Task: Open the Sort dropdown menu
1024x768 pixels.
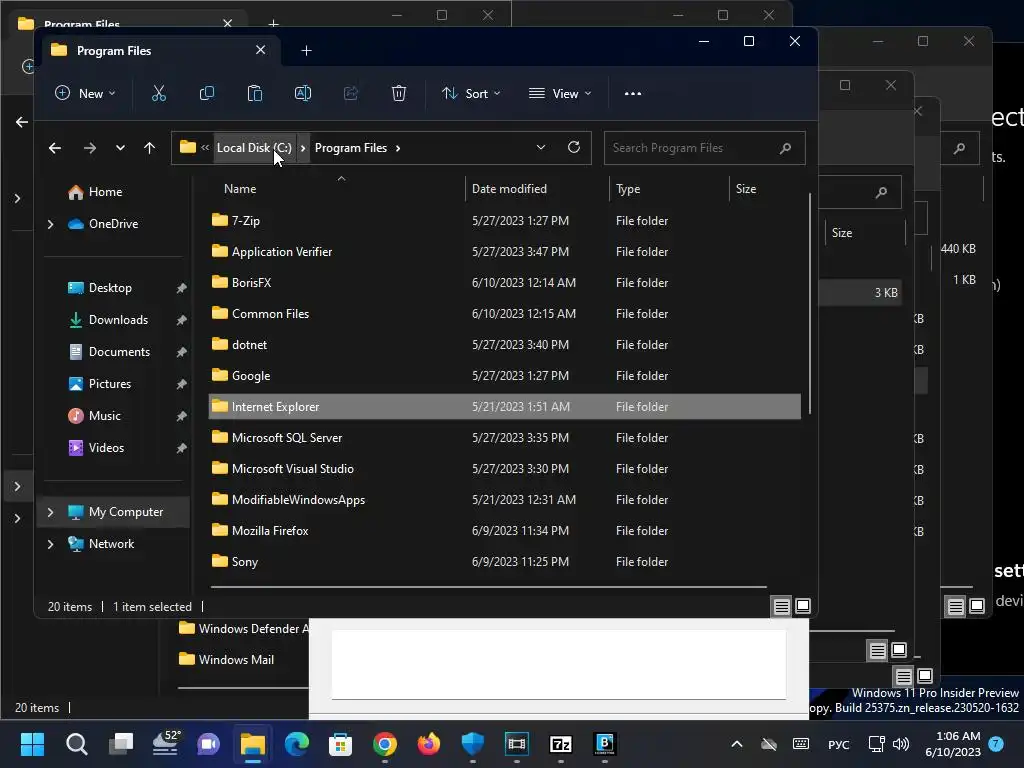Action: pos(471,93)
